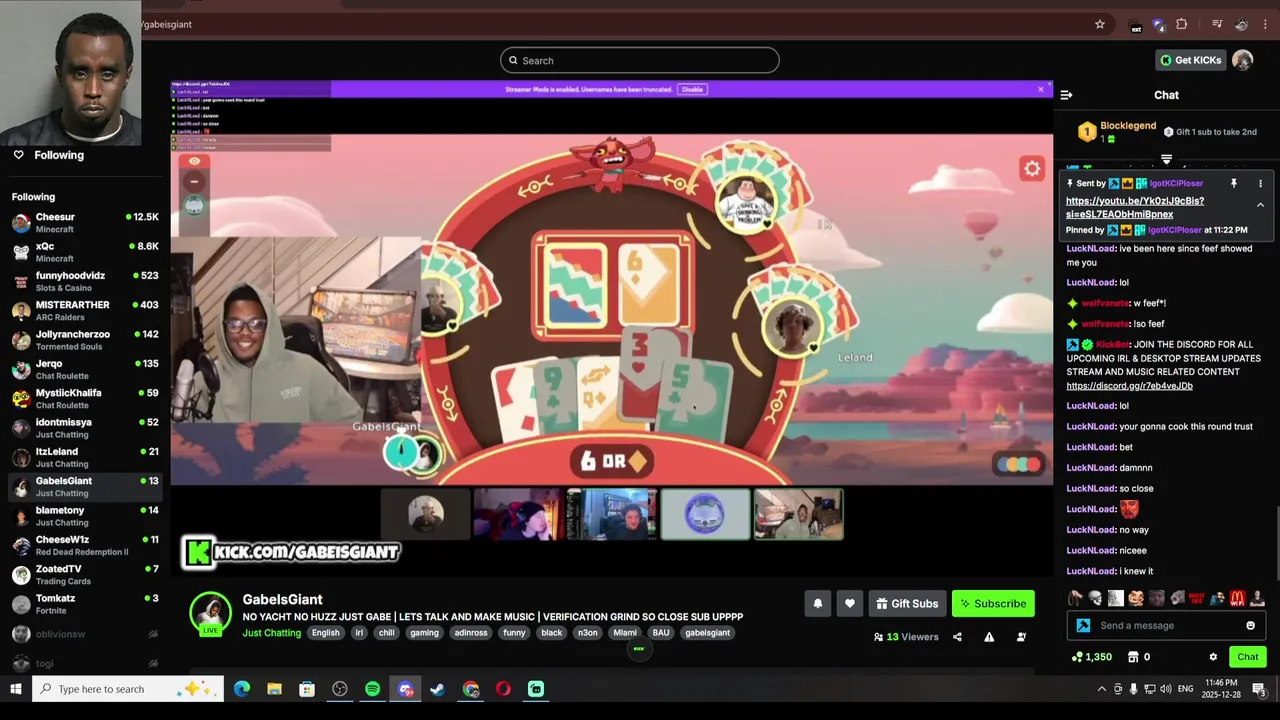Open pinned message three-dot options

tap(1260, 184)
